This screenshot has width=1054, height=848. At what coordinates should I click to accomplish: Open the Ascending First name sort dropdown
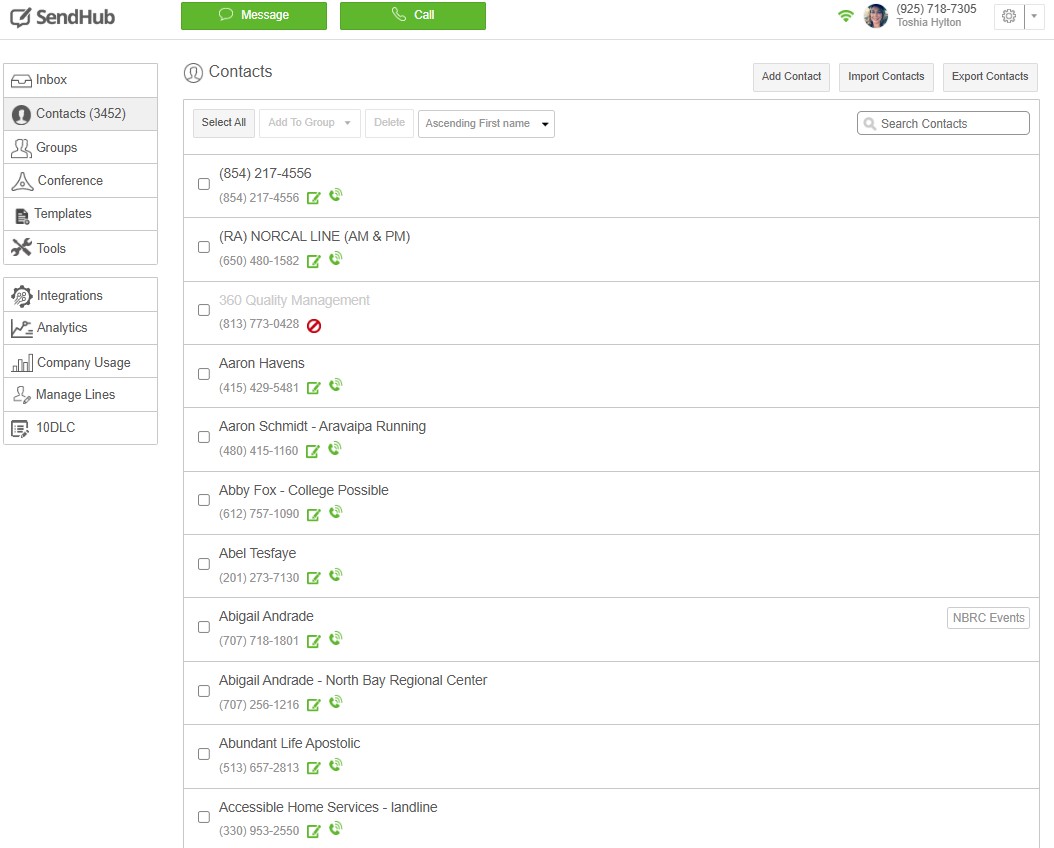point(486,124)
